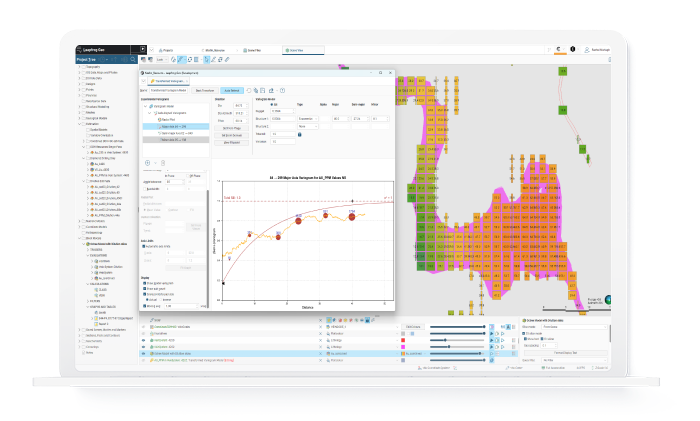This screenshot has height=421, width=700.
Task: Click the highlighted slicer tool in scene toolbar
Action: pos(181,59)
